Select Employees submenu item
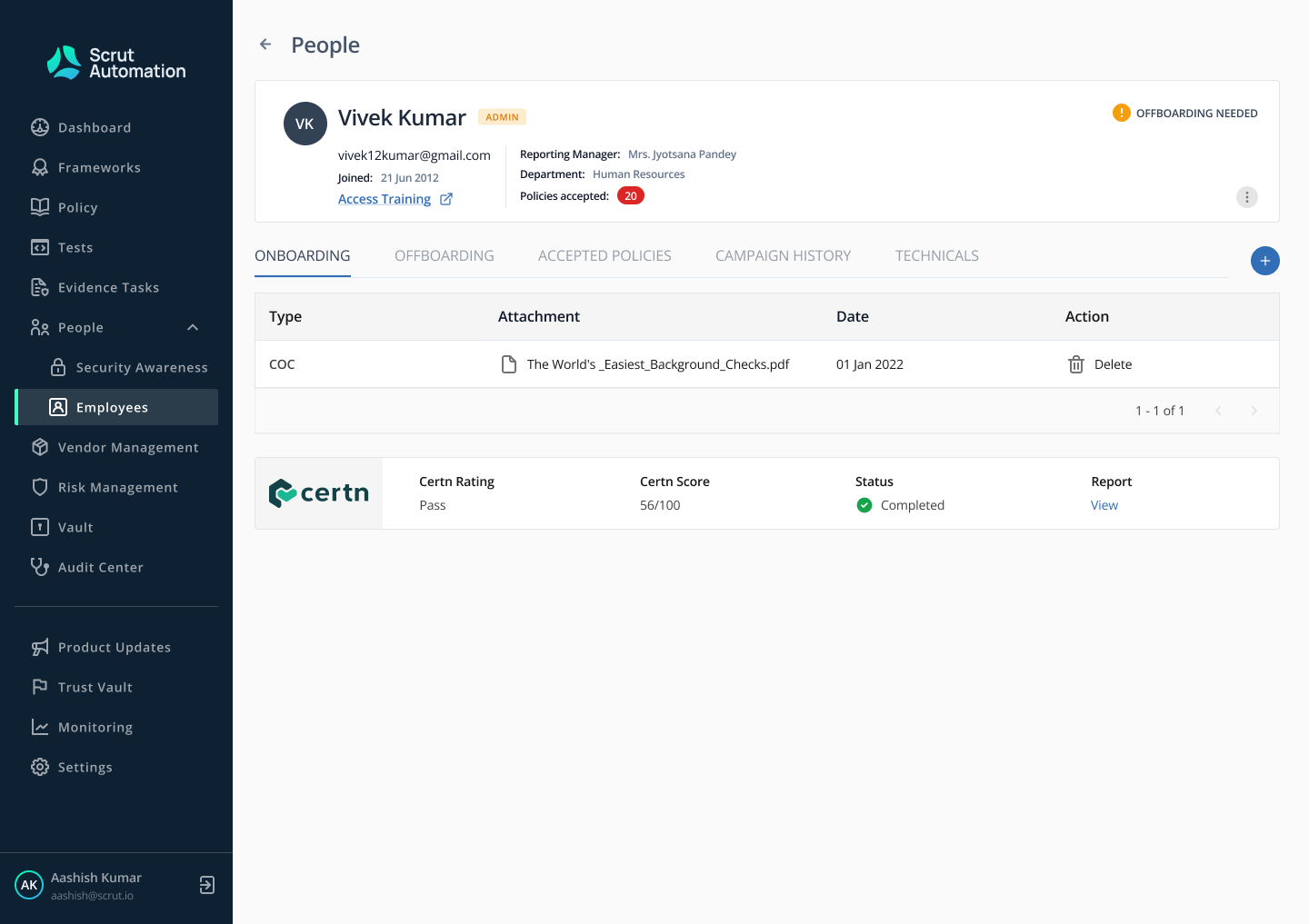The width and height of the screenshot is (1309, 924). click(116, 407)
